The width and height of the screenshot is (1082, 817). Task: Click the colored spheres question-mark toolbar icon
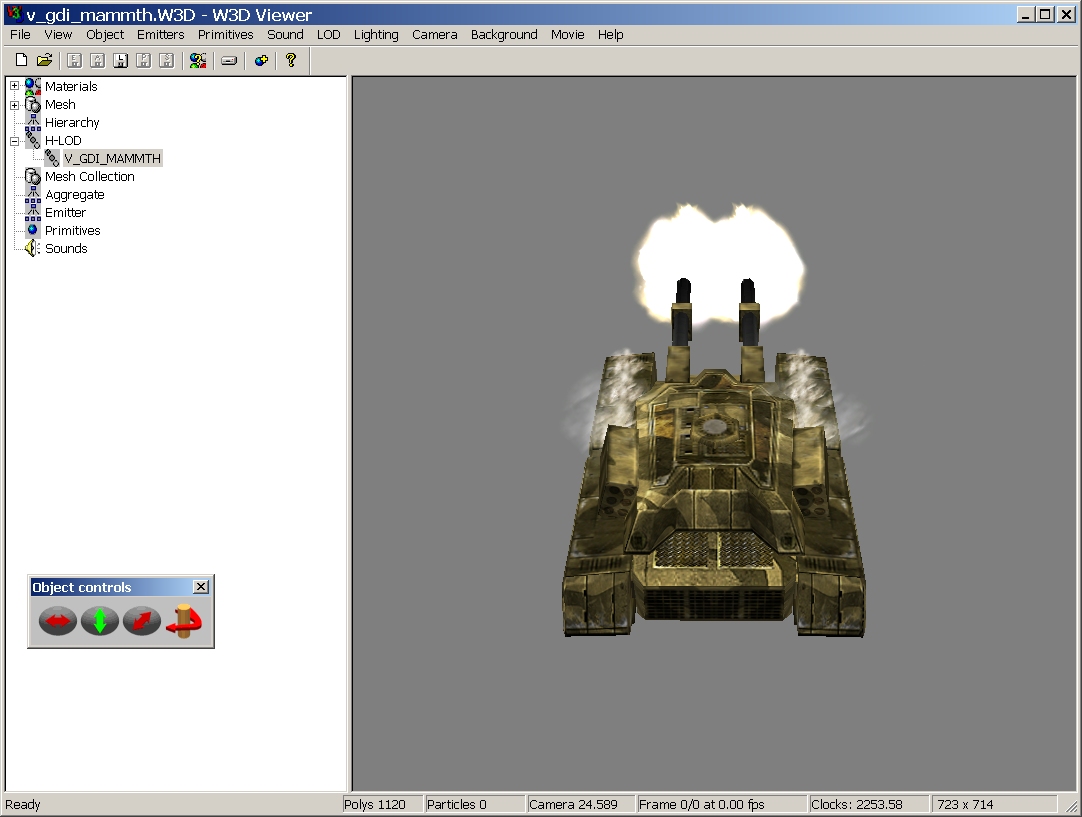[198, 61]
